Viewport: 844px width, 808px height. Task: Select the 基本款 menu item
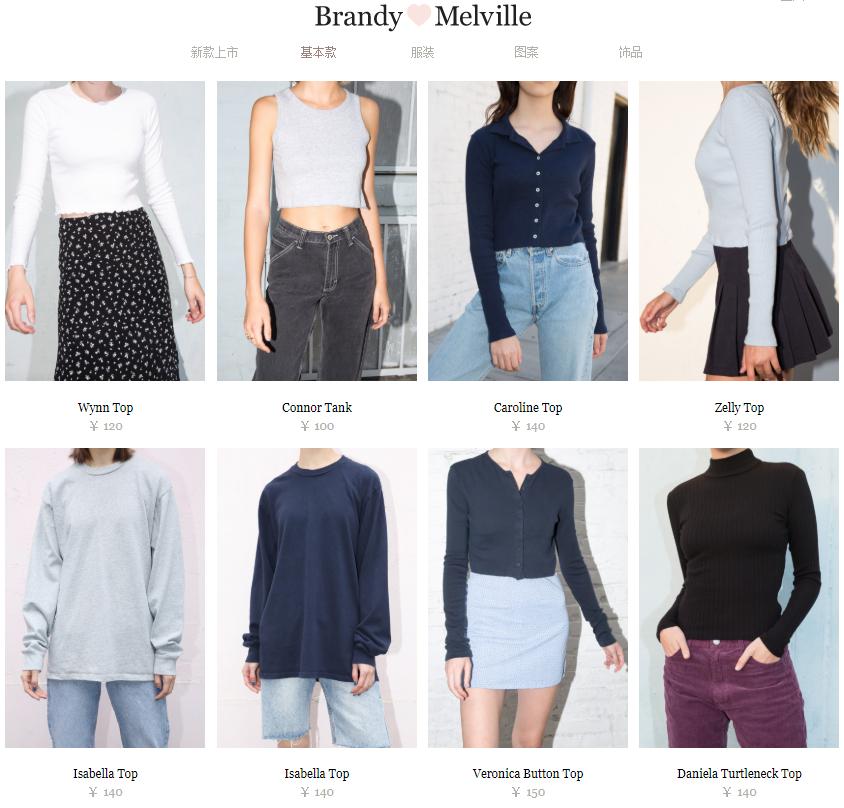[318, 52]
